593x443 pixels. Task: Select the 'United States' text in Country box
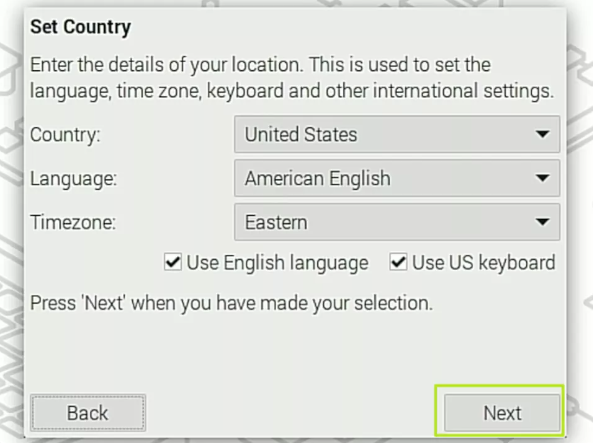(x=301, y=134)
